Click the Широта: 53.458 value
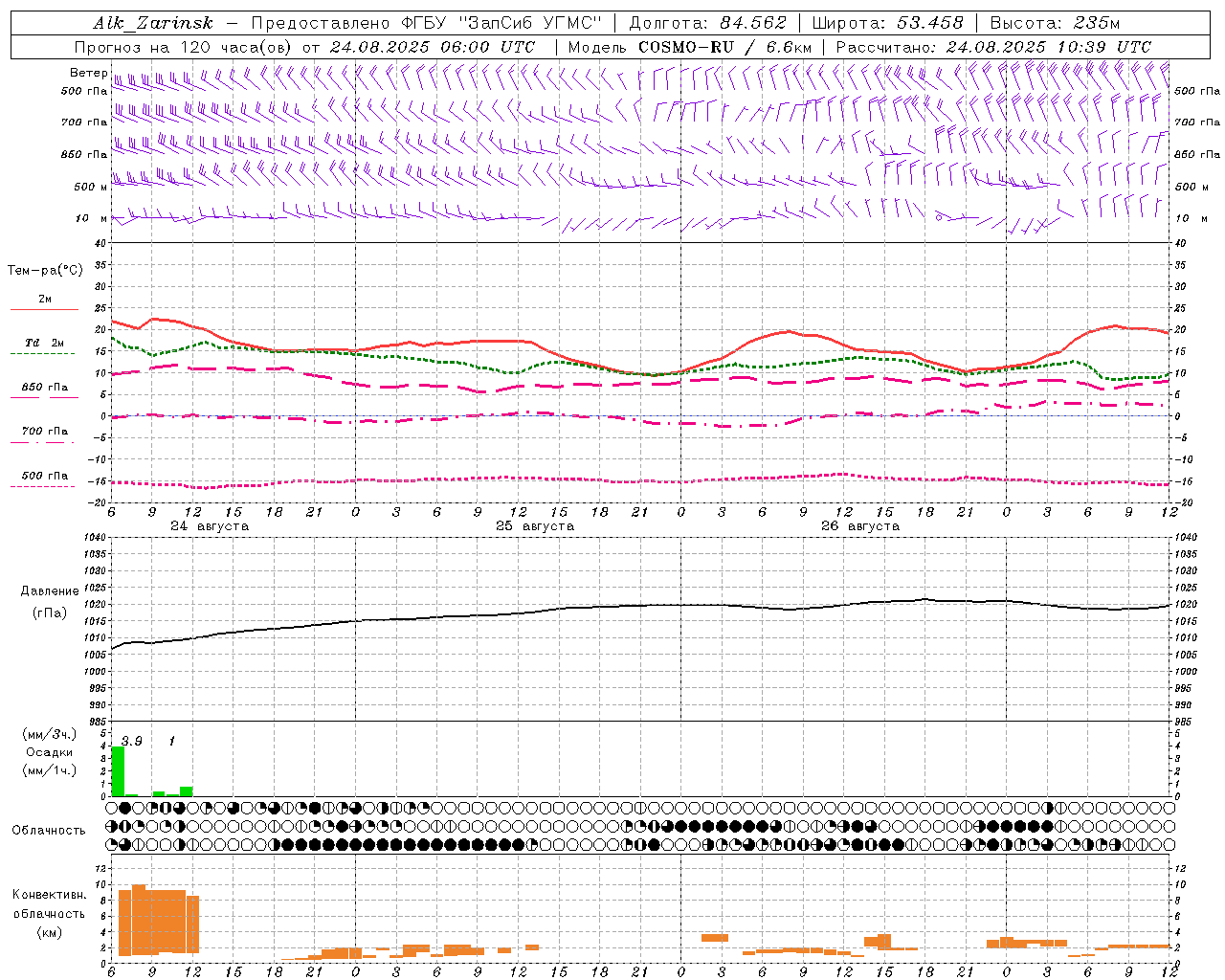This screenshot has height=980, width=1225. coord(887,23)
